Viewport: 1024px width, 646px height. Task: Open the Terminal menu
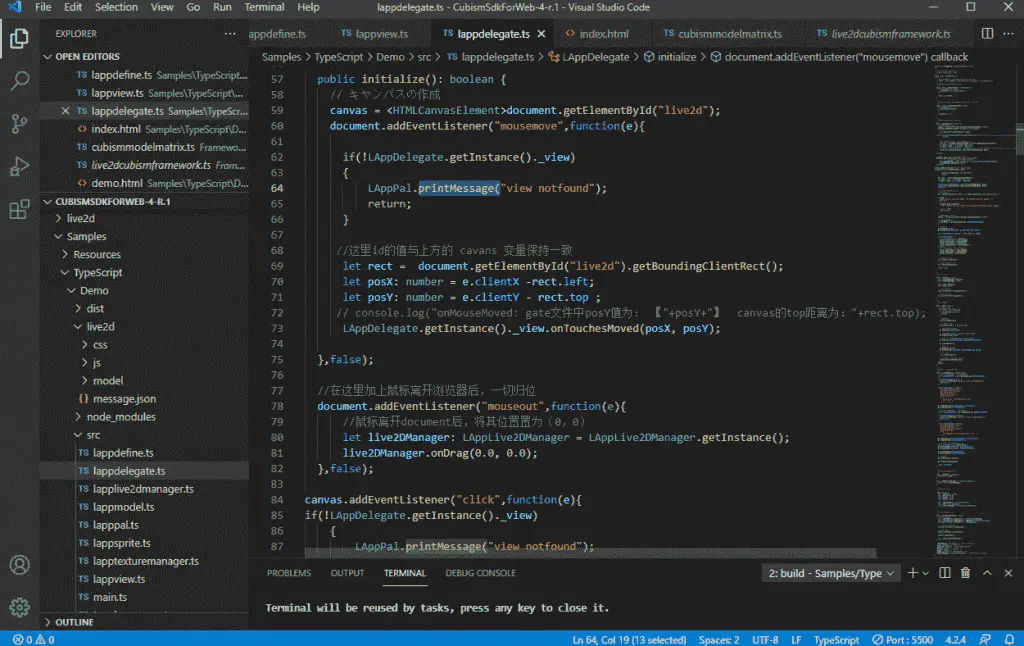tap(264, 7)
